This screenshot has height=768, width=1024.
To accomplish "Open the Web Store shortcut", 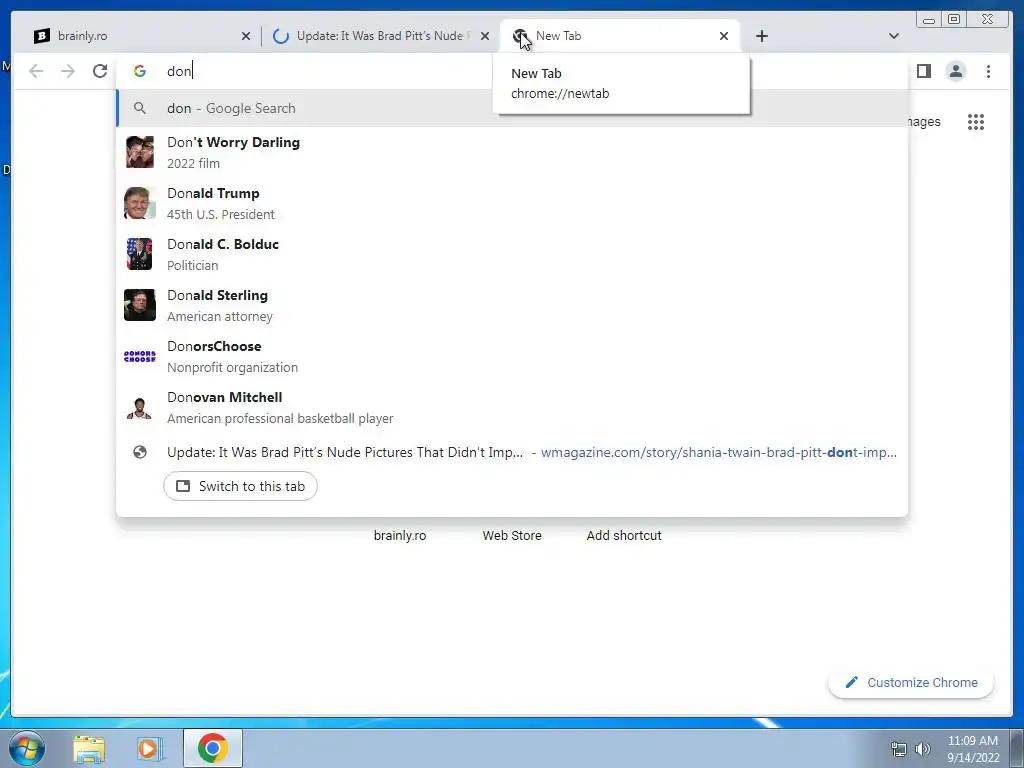I will coord(512,536).
